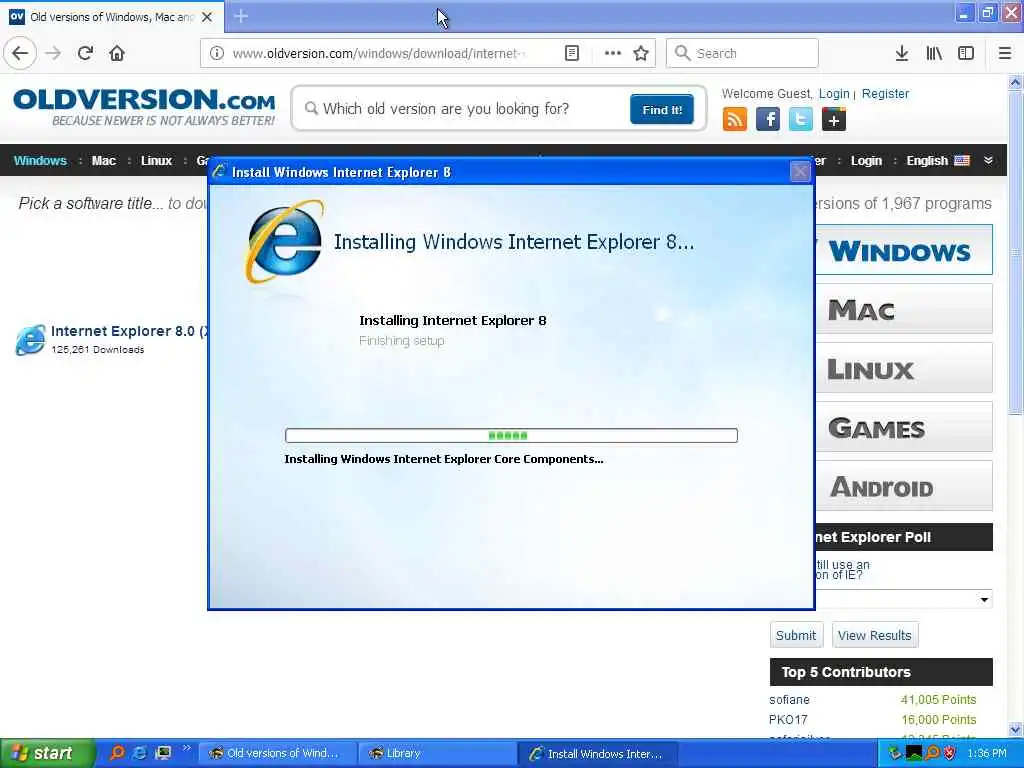The height and width of the screenshot is (768, 1024).
Task: Click the View Results button
Action: click(874, 635)
